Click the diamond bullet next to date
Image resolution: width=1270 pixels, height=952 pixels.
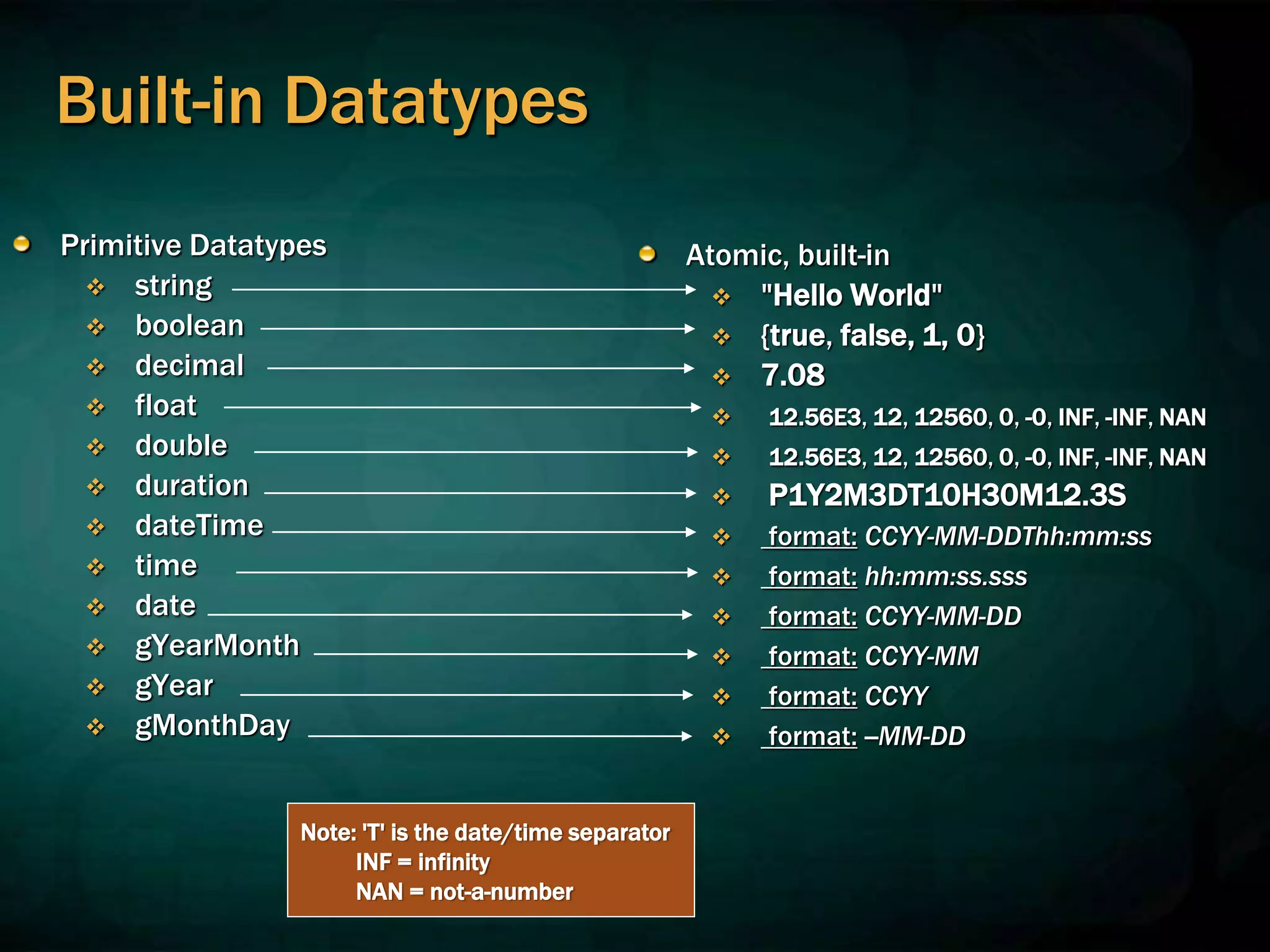point(96,607)
